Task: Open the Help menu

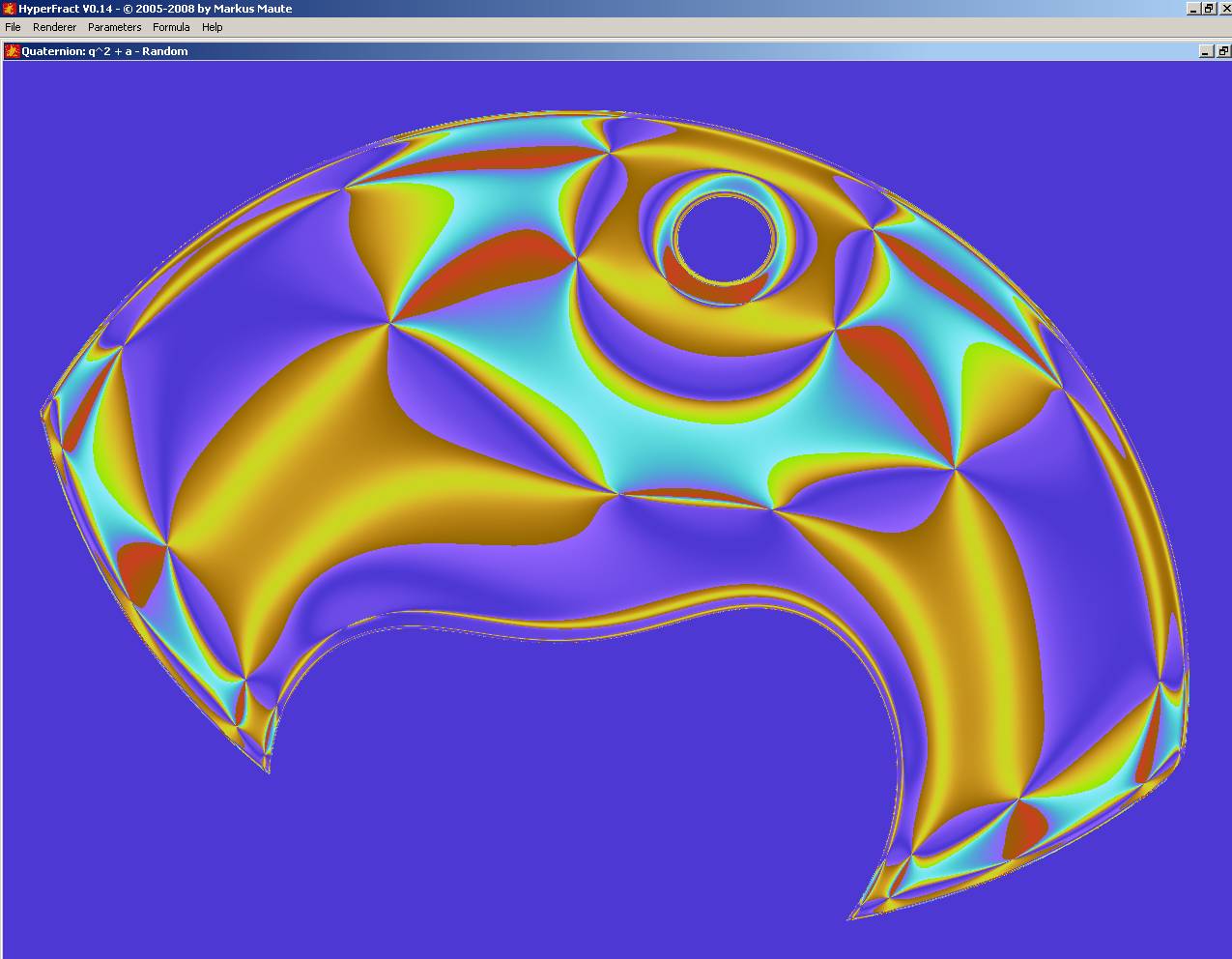Action: coord(212,27)
